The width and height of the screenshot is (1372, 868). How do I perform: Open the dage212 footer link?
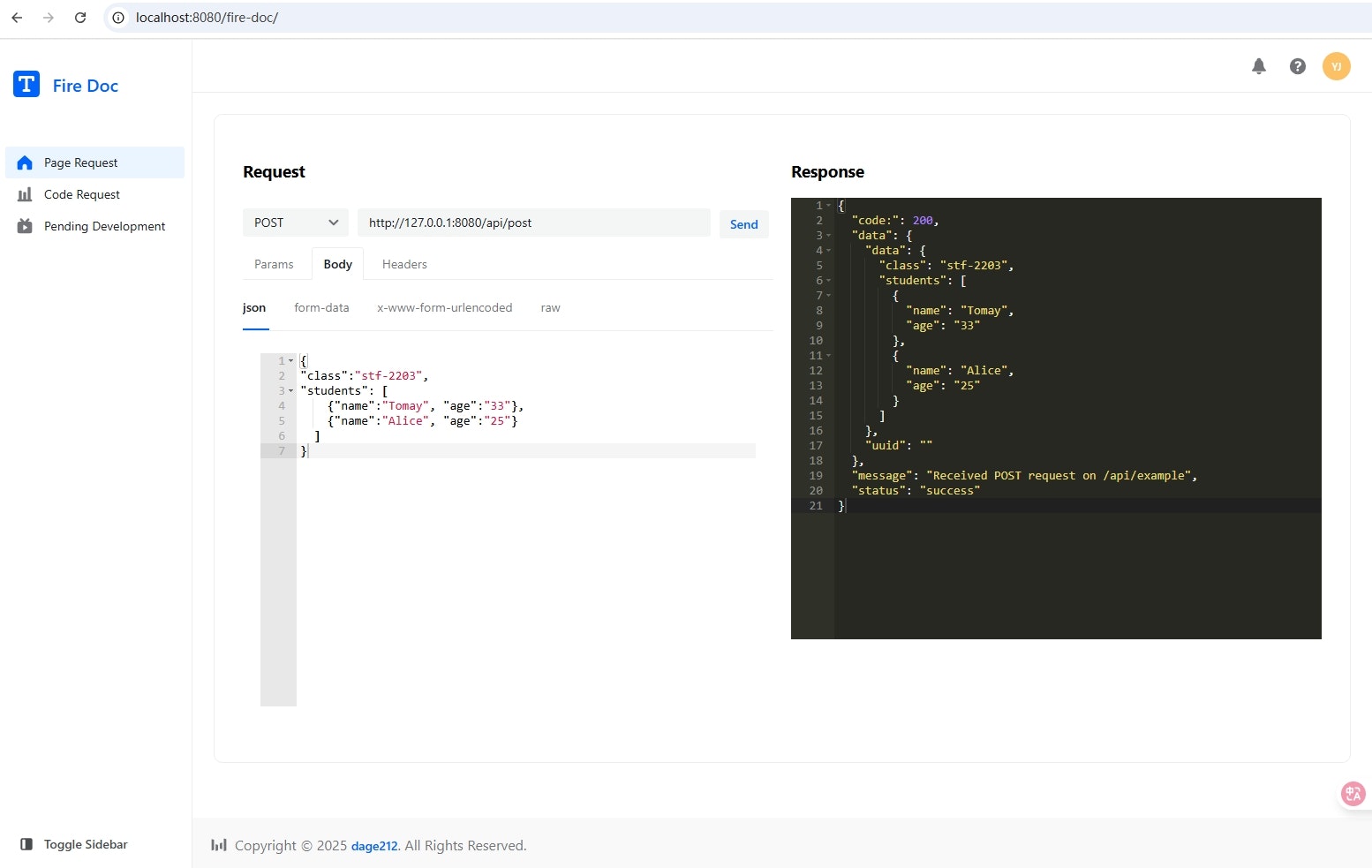click(374, 846)
